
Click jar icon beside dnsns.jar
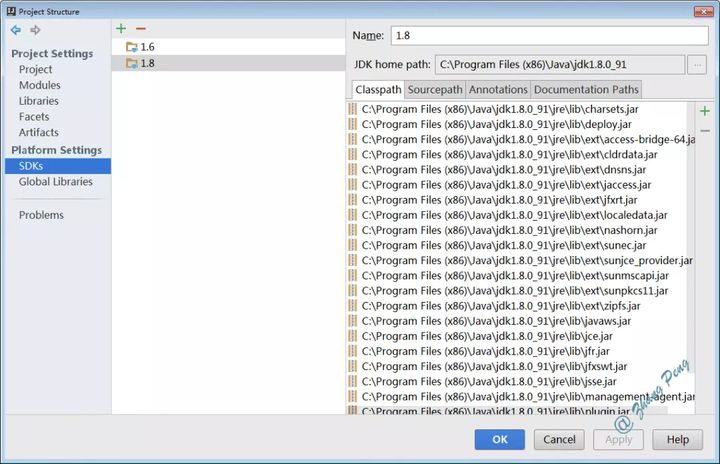pos(353,170)
